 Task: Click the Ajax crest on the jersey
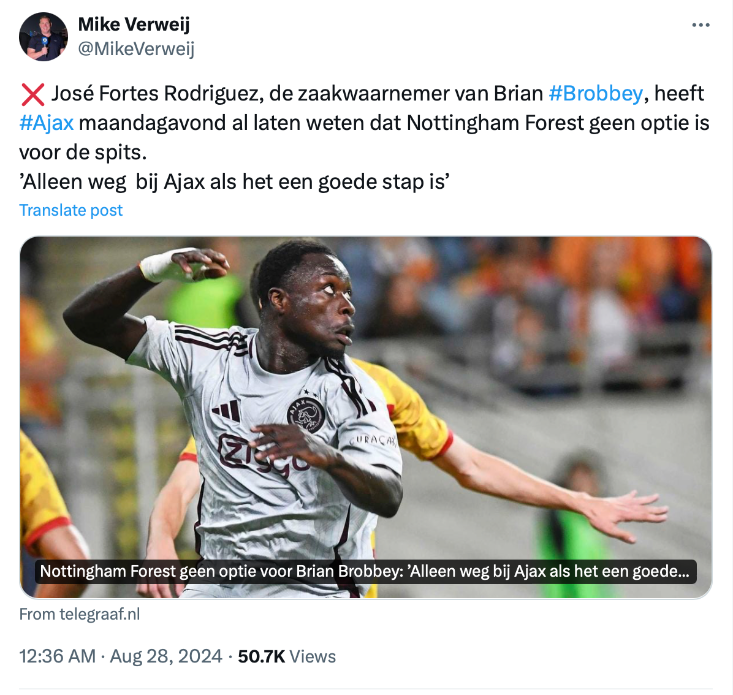pyautogui.click(x=306, y=415)
